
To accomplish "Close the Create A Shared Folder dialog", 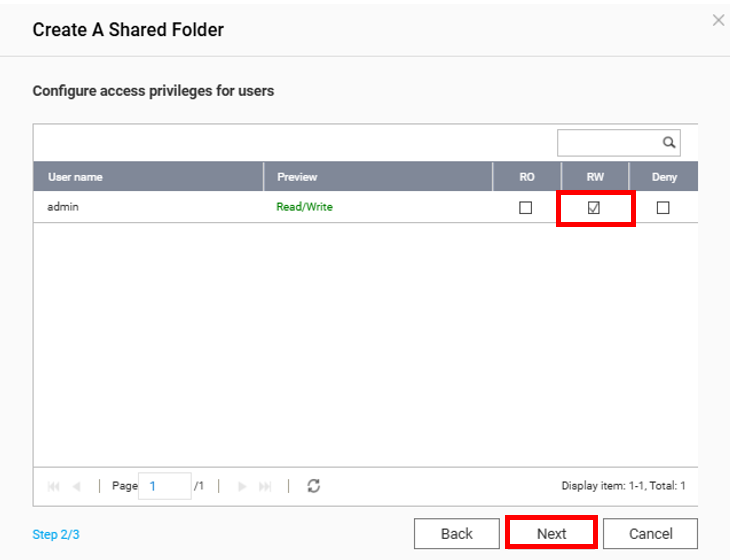I will [718, 20].
